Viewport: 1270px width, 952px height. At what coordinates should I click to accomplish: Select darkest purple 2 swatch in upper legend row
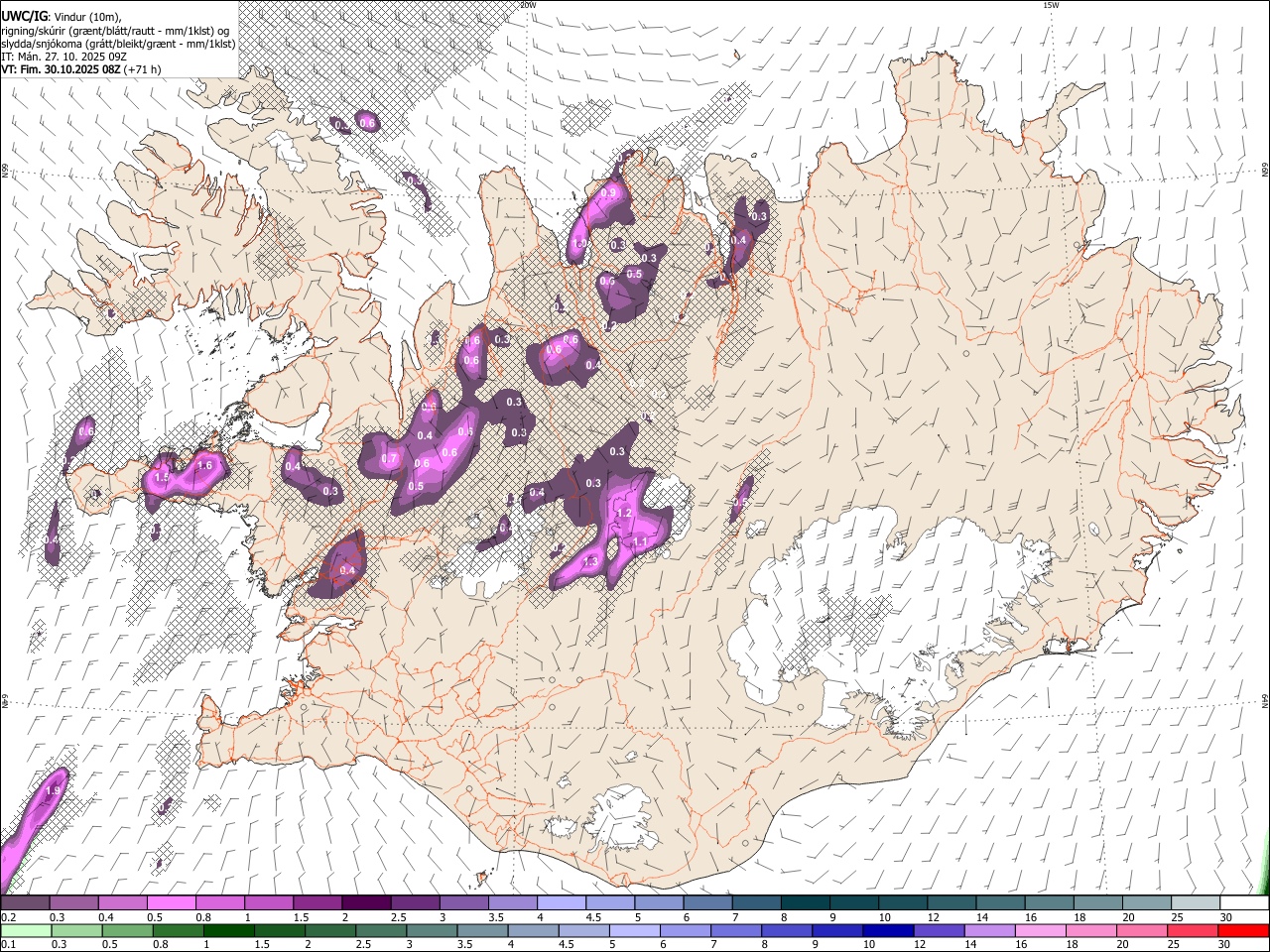click(365, 903)
